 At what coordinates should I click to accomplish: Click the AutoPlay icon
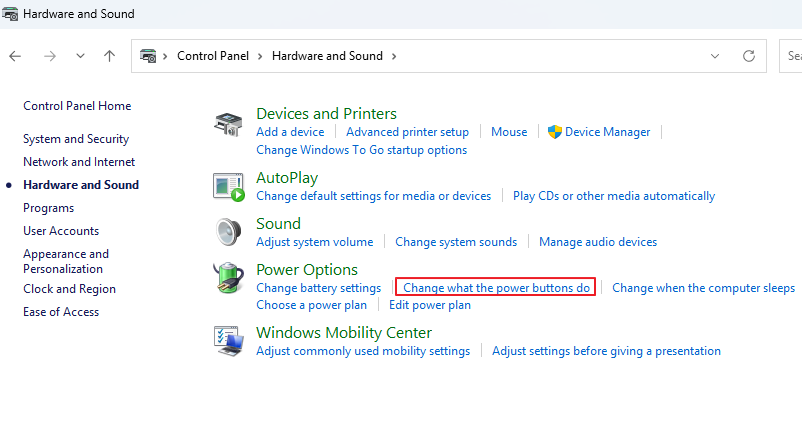[229, 186]
